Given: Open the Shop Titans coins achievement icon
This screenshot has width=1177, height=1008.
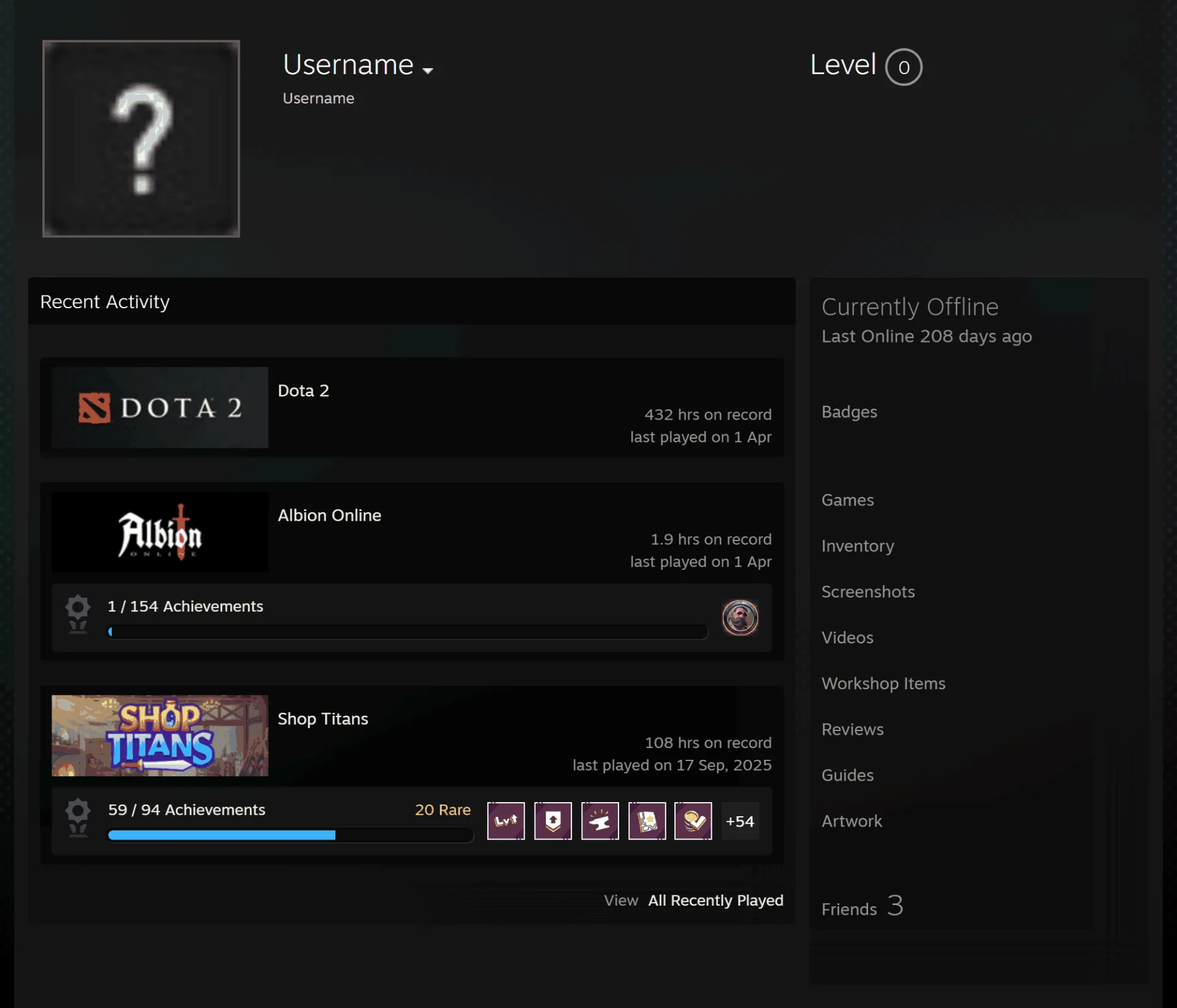Looking at the screenshot, I should click(x=693, y=821).
